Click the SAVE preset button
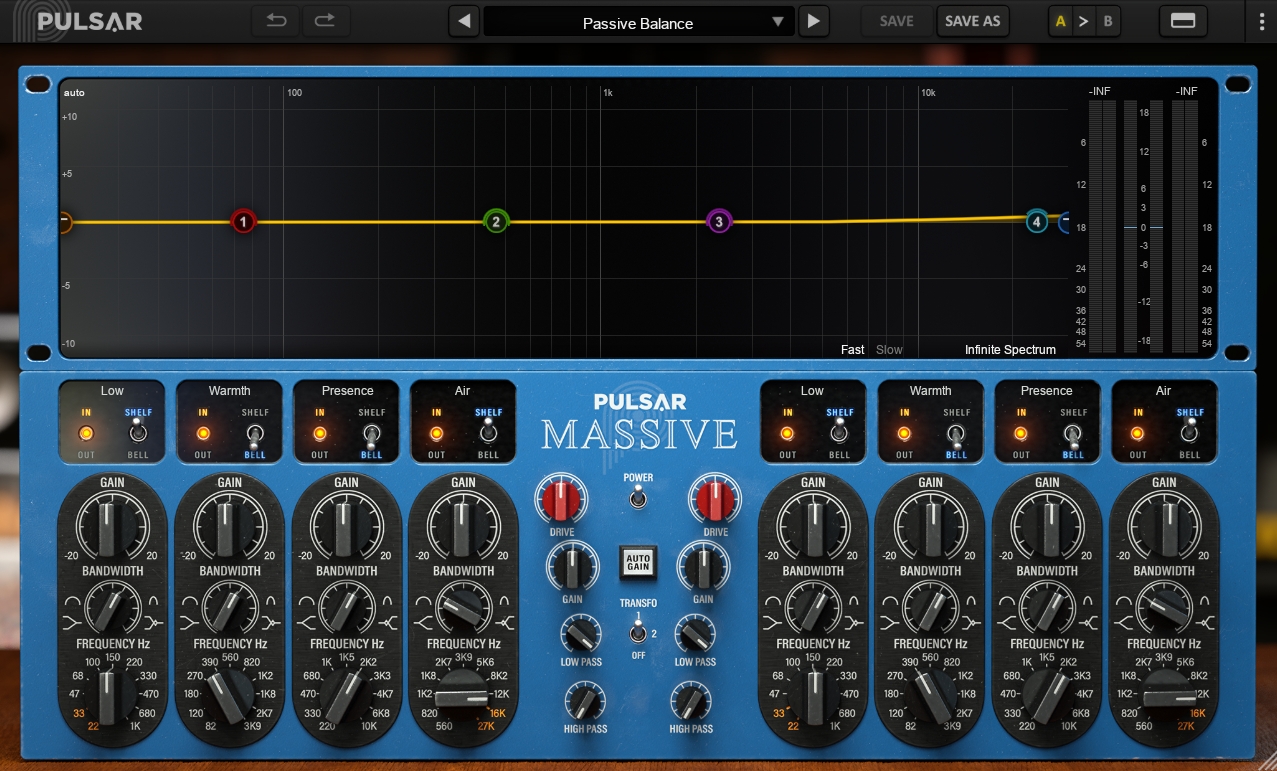1277x771 pixels. click(896, 22)
